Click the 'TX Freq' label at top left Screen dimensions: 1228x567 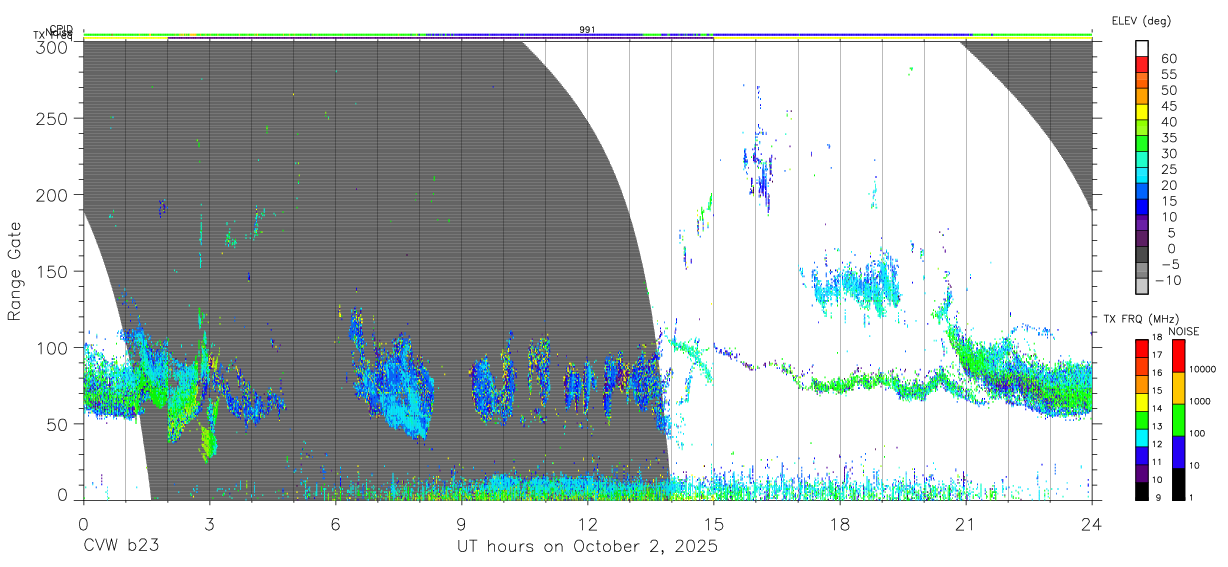pos(54,37)
